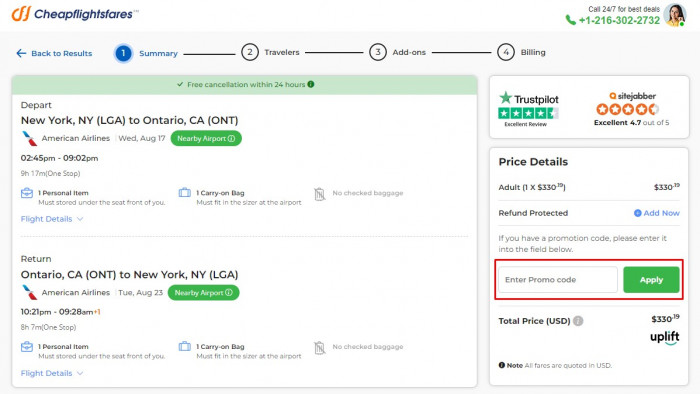Click Nearby Airport badge for return flight

[204, 293]
